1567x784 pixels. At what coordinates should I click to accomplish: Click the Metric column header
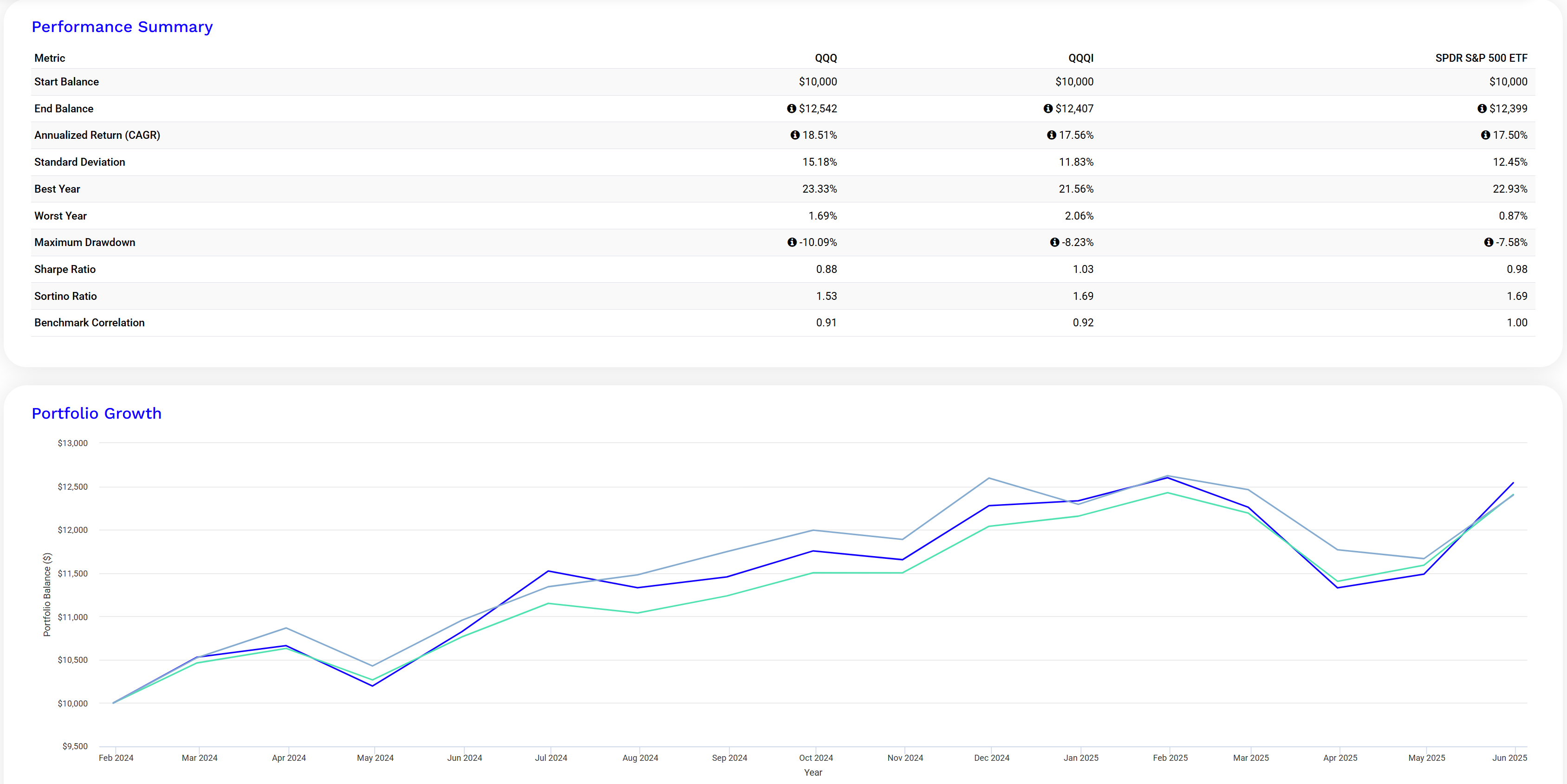point(50,58)
